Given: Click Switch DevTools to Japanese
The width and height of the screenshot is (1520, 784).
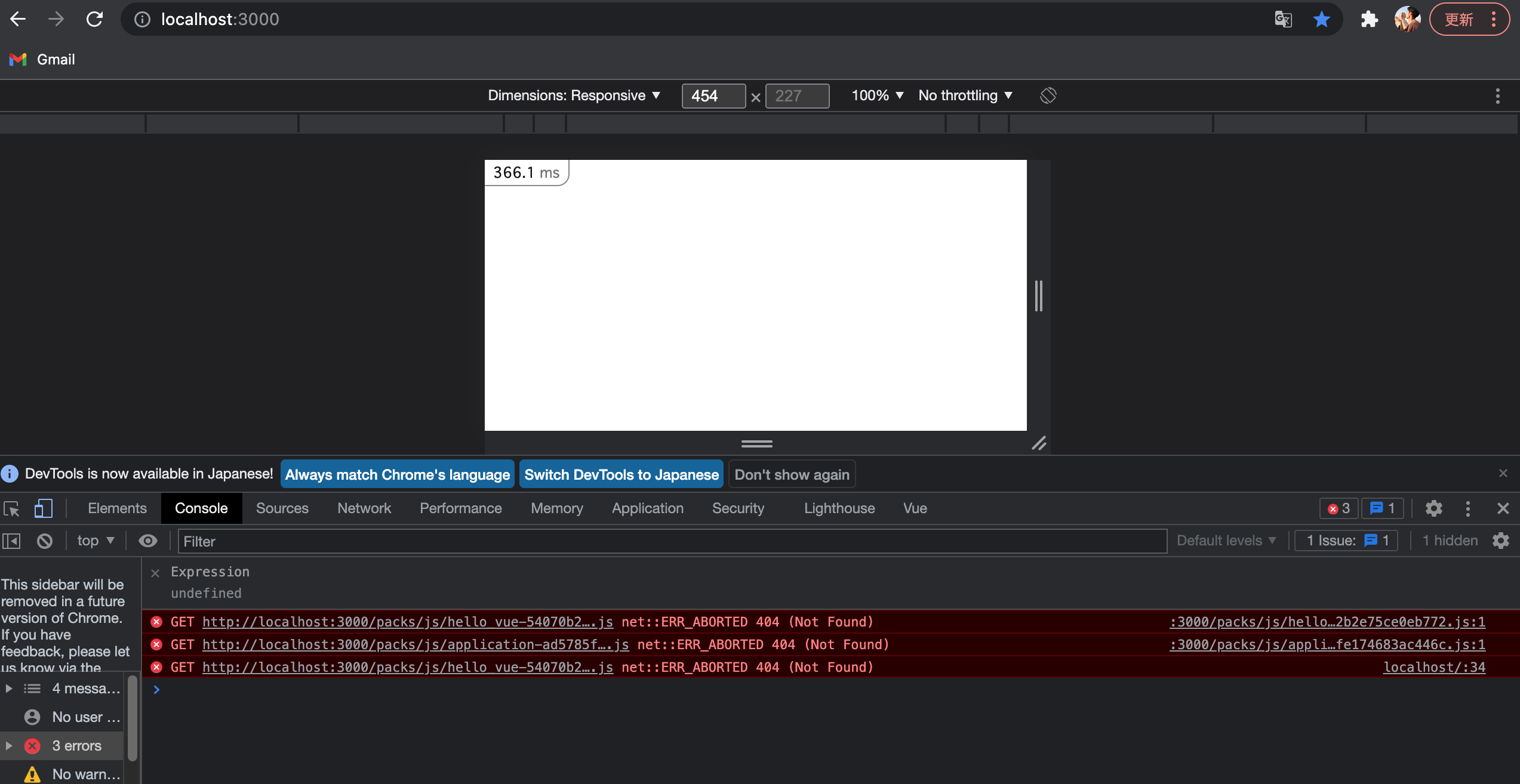Looking at the screenshot, I should click(x=621, y=474).
